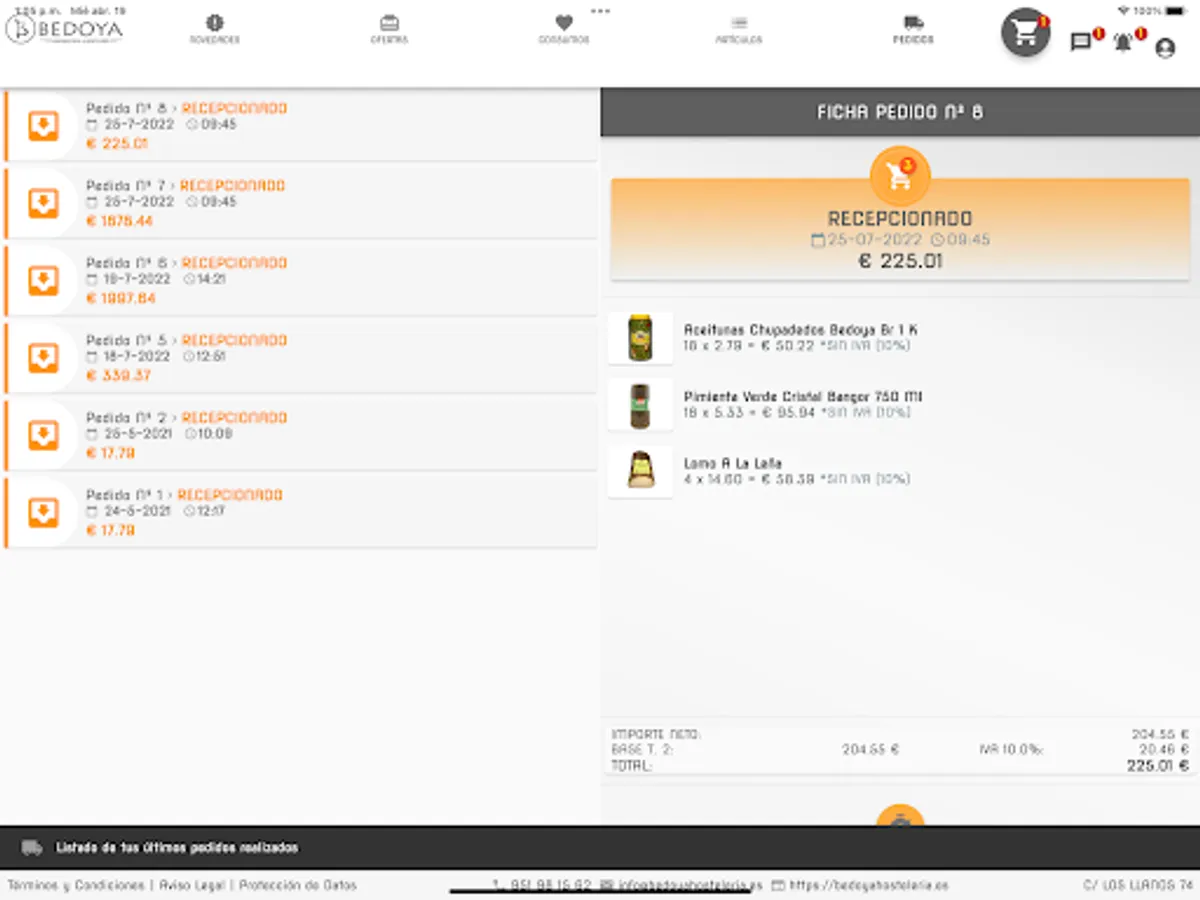The height and width of the screenshot is (900, 1200).
Task: Open the notifications bell
Action: click(x=1123, y=43)
